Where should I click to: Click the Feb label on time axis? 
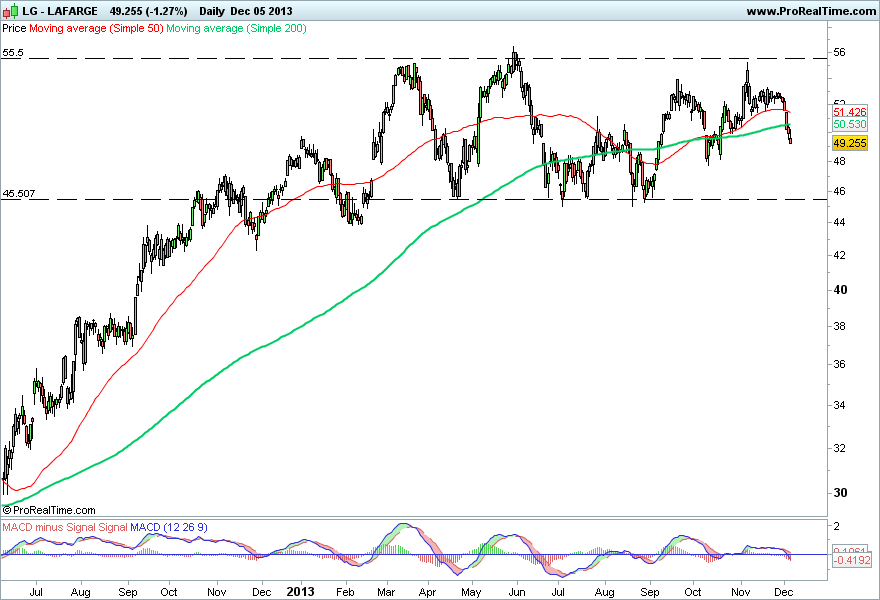[x=345, y=592]
